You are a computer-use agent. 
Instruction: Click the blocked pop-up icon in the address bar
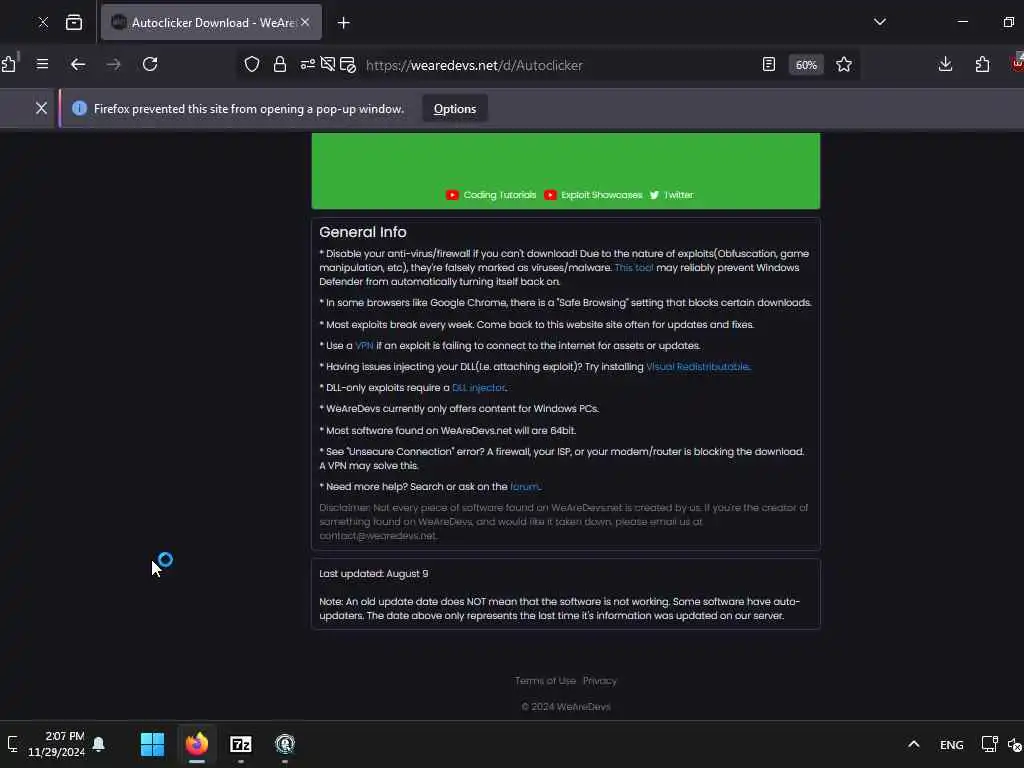[x=348, y=65]
